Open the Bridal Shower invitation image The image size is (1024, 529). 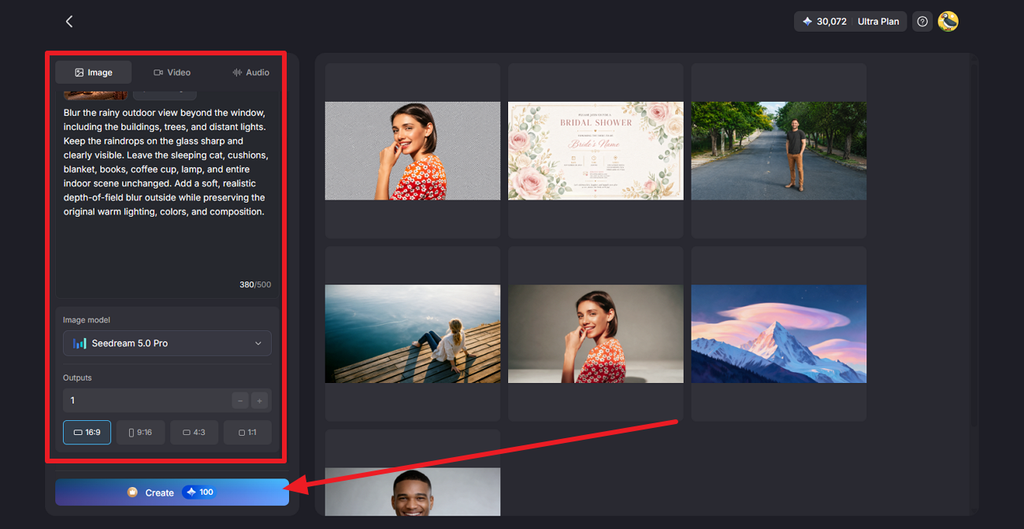coord(596,151)
